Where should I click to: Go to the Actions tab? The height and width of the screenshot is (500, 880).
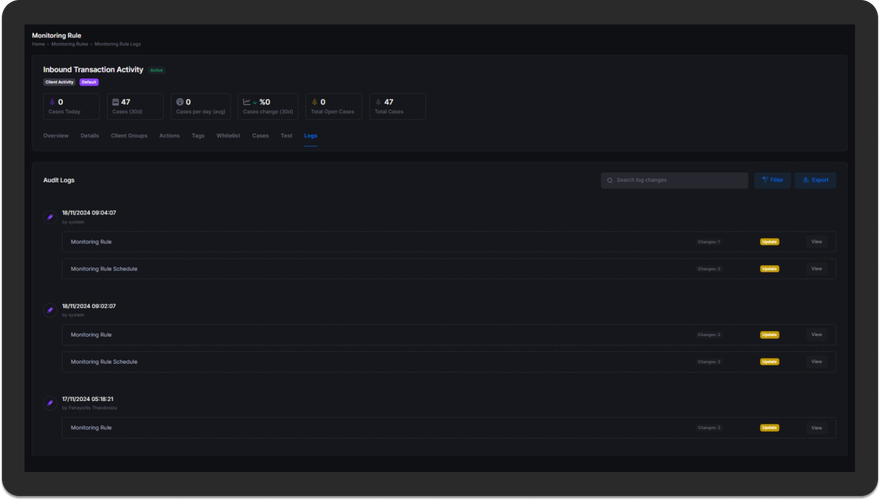coord(169,136)
